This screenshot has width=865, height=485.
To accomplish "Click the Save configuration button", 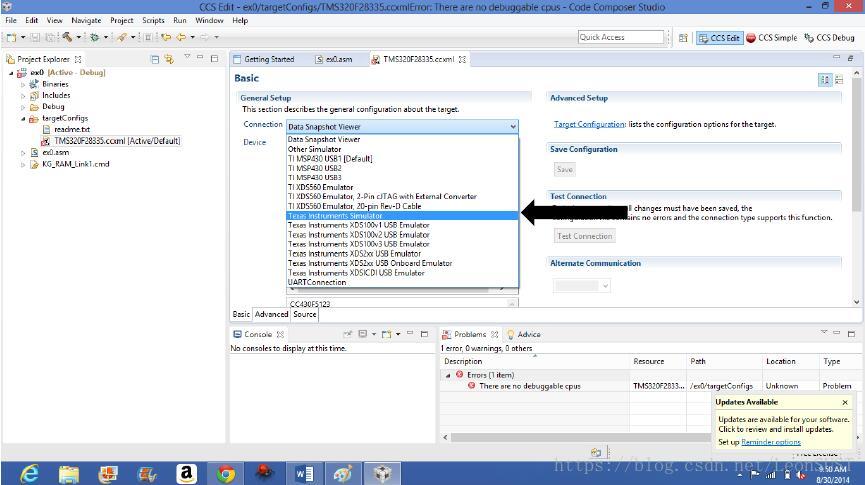I will pyautogui.click(x=564, y=169).
